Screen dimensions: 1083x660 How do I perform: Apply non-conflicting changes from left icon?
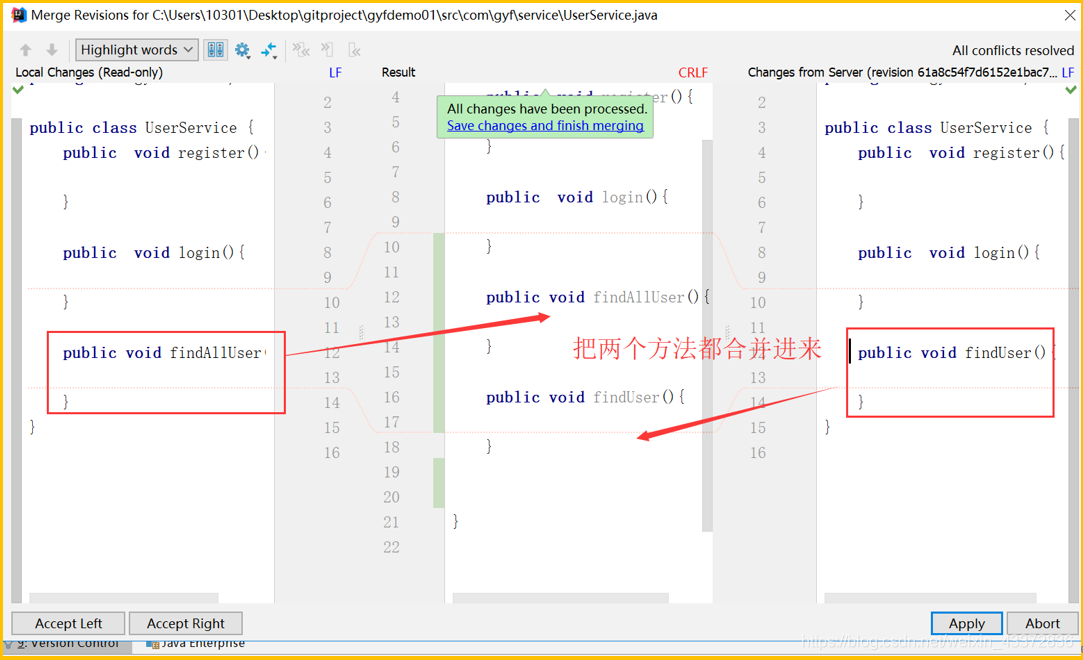click(327, 50)
